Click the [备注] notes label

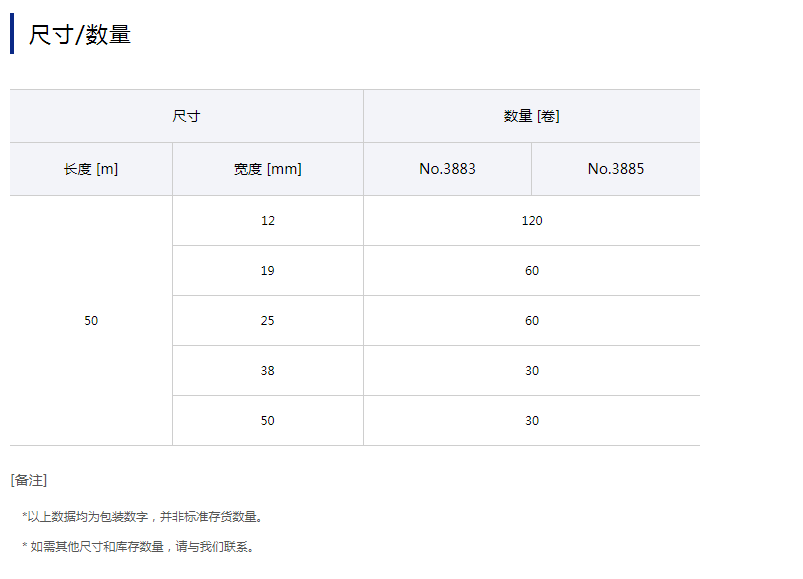tap(29, 480)
